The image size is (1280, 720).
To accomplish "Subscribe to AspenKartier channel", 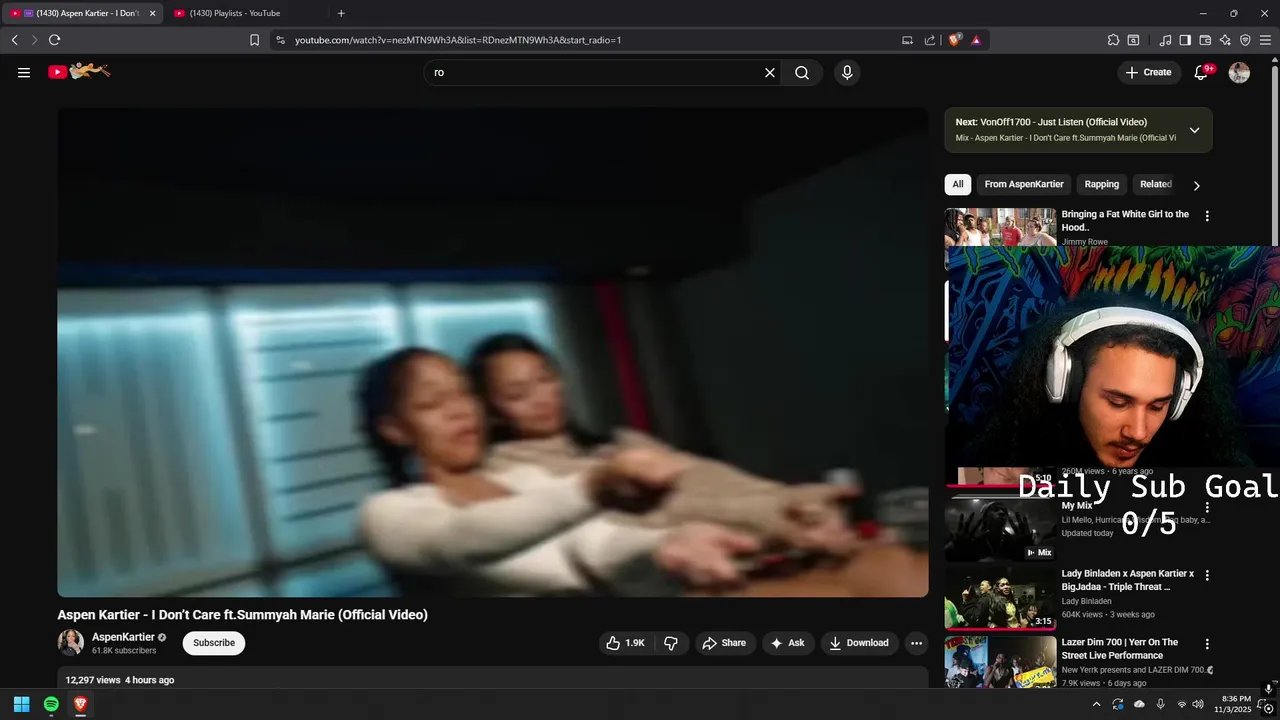I will pos(214,643).
